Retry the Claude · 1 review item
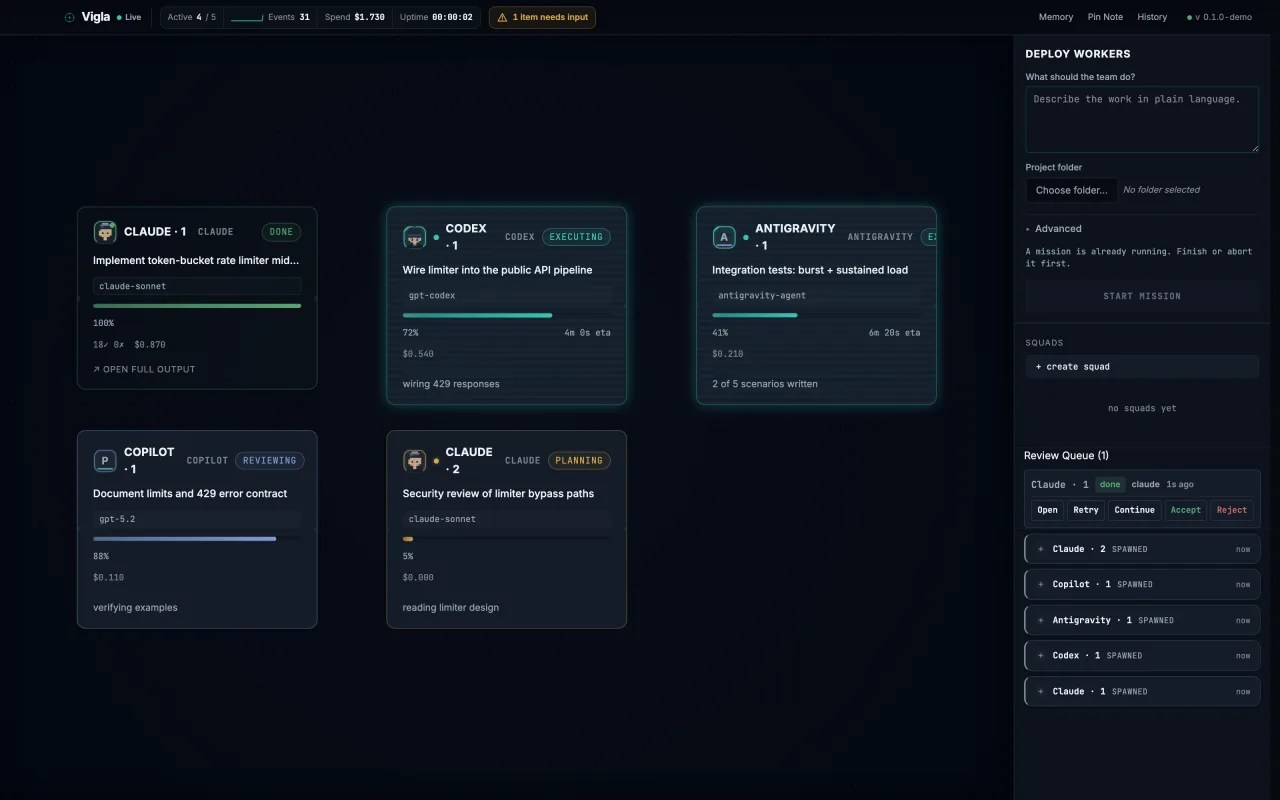The width and height of the screenshot is (1280, 800). point(1085,510)
